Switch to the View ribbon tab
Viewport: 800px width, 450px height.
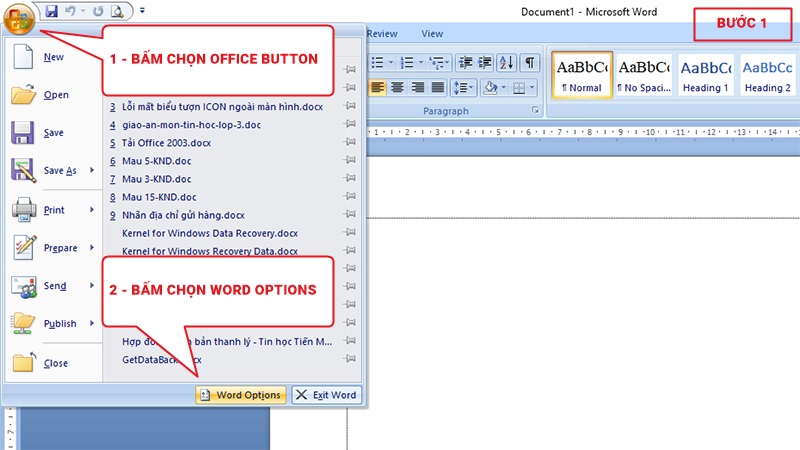(432, 34)
